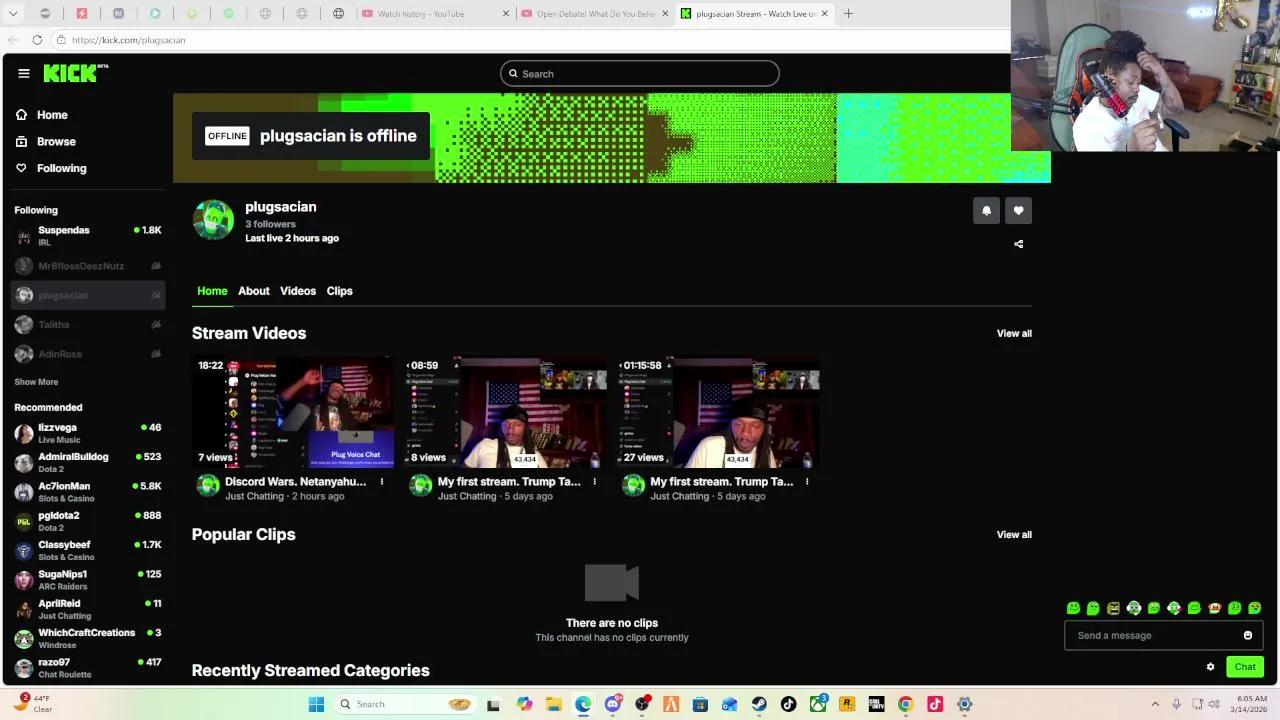Open chat settings gear
This screenshot has height=720, width=1280.
pyautogui.click(x=1210, y=667)
